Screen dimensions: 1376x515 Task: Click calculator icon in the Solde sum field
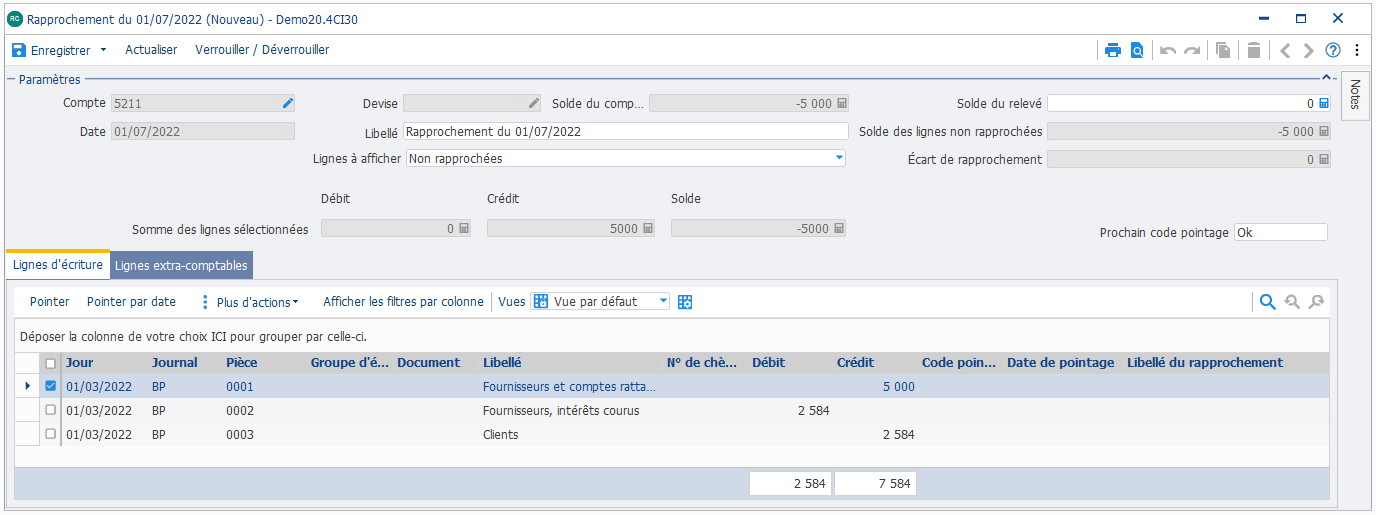839,229
